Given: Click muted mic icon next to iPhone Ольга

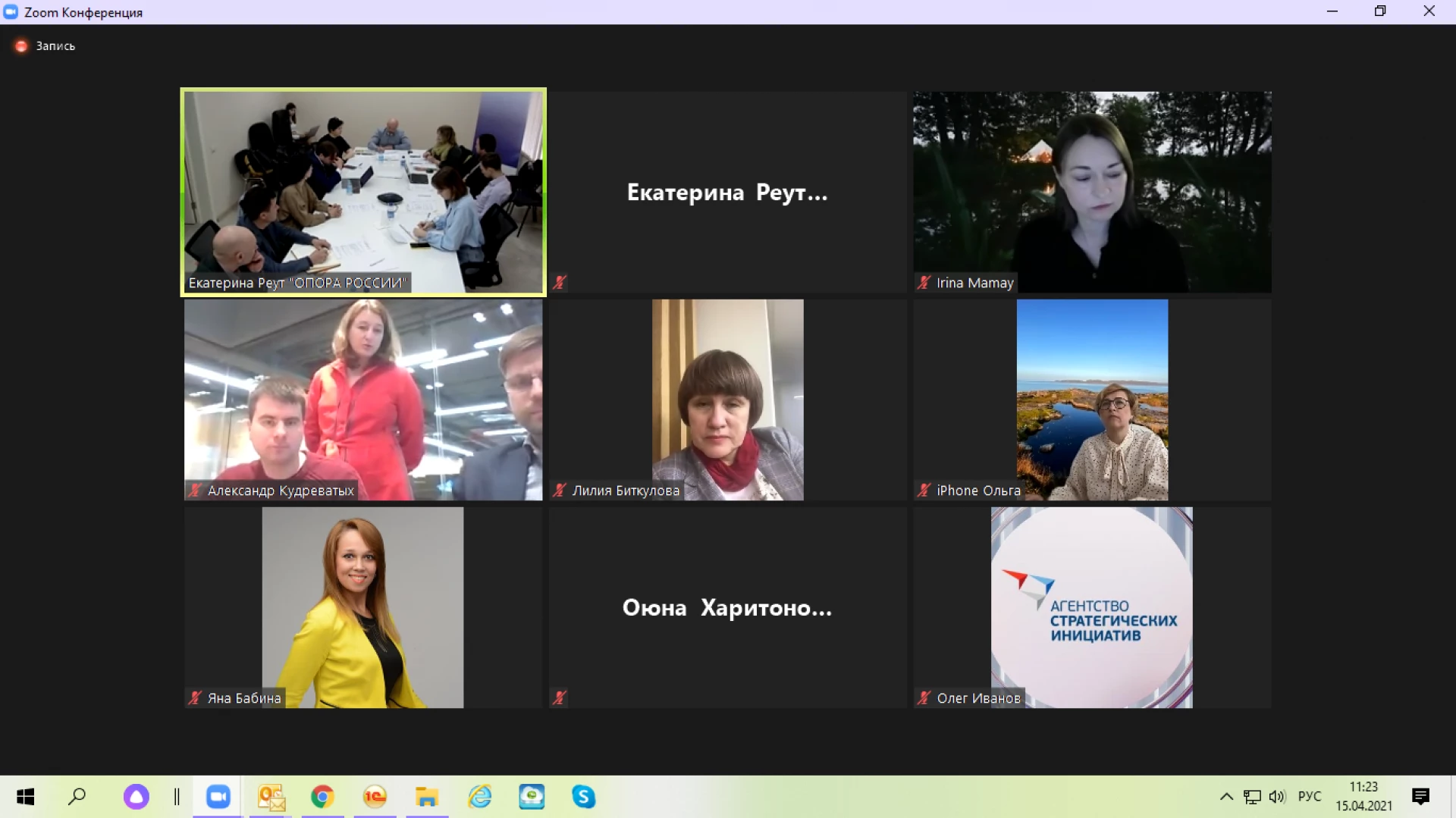Looking at the screenshot, I should pyautogui.click(x=924, y=490).
